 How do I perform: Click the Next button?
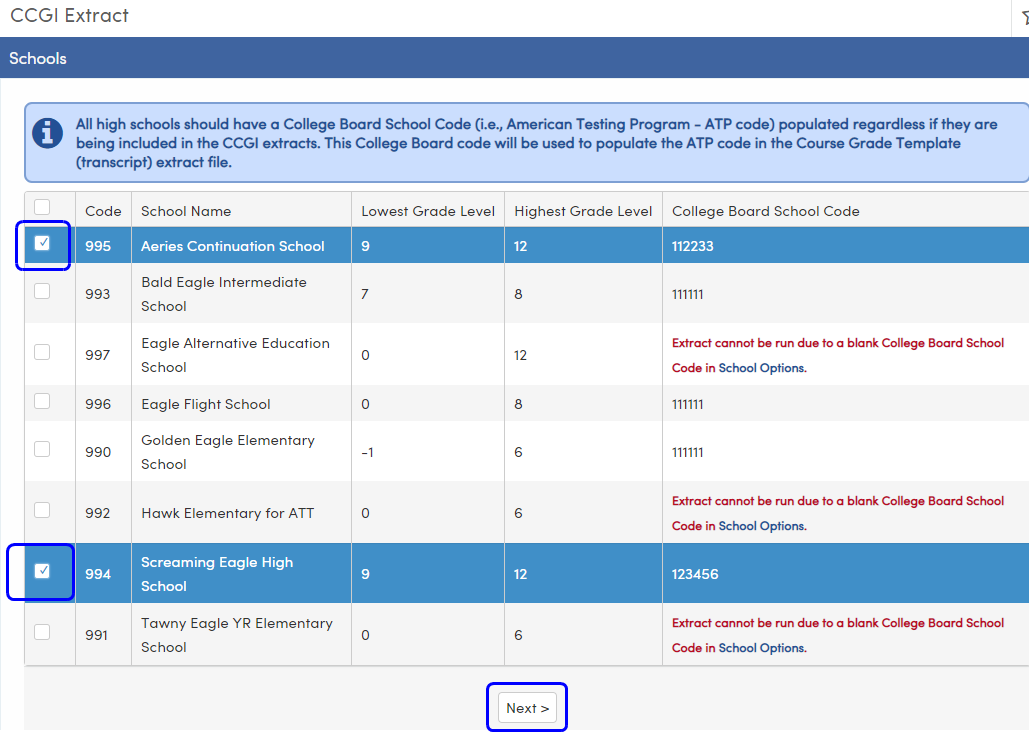click(527, 707)
